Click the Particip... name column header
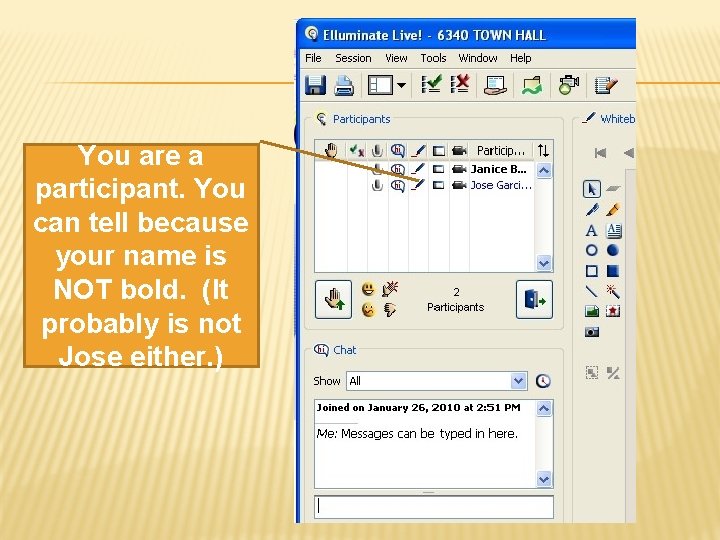The image size is (720, 540). [x=501, y=151]
